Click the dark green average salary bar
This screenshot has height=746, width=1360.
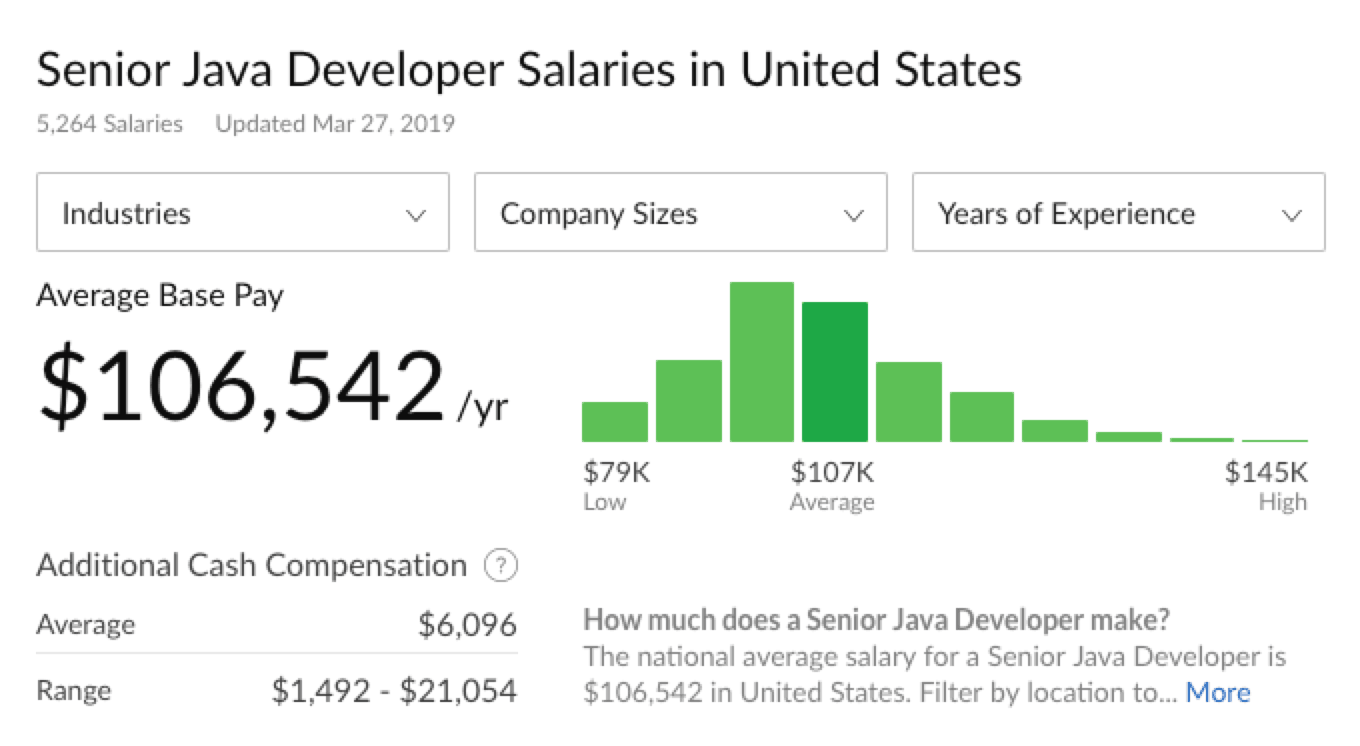[x=835, y=370]
